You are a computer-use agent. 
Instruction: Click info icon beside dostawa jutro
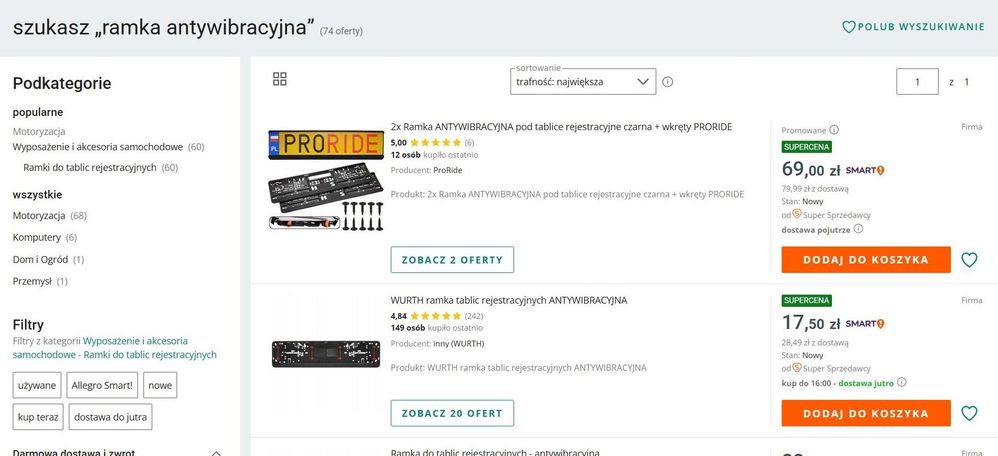click(x=902, y=382)
